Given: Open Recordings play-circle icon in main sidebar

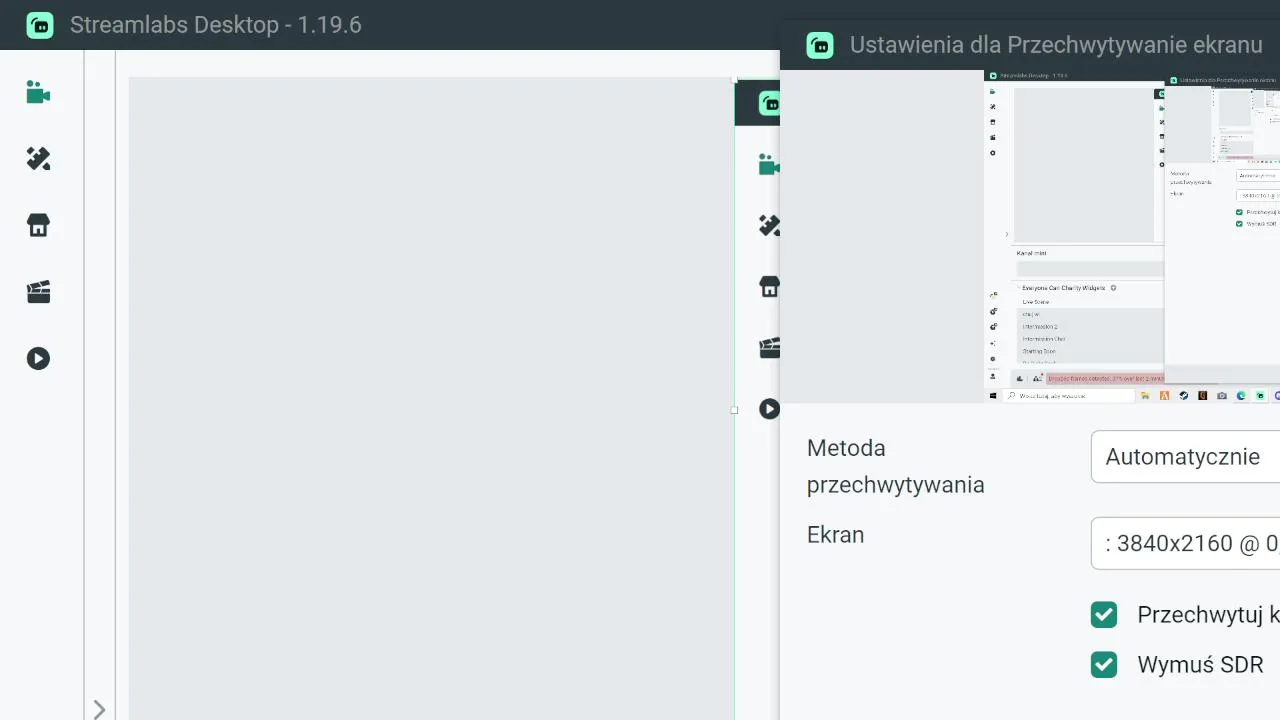Looking at the screenshot, I should coord(38,358).
